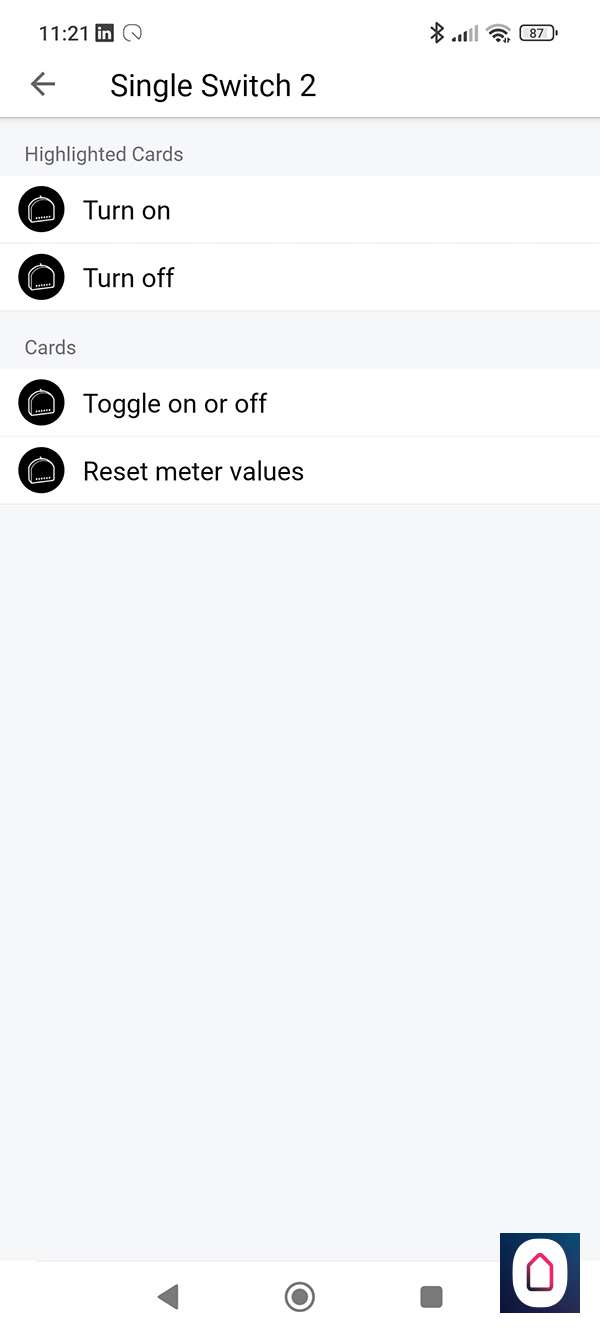Pick the Toggle on or off card
Image resolution: width=600 pixels, height=1333 pixels.
175,403
